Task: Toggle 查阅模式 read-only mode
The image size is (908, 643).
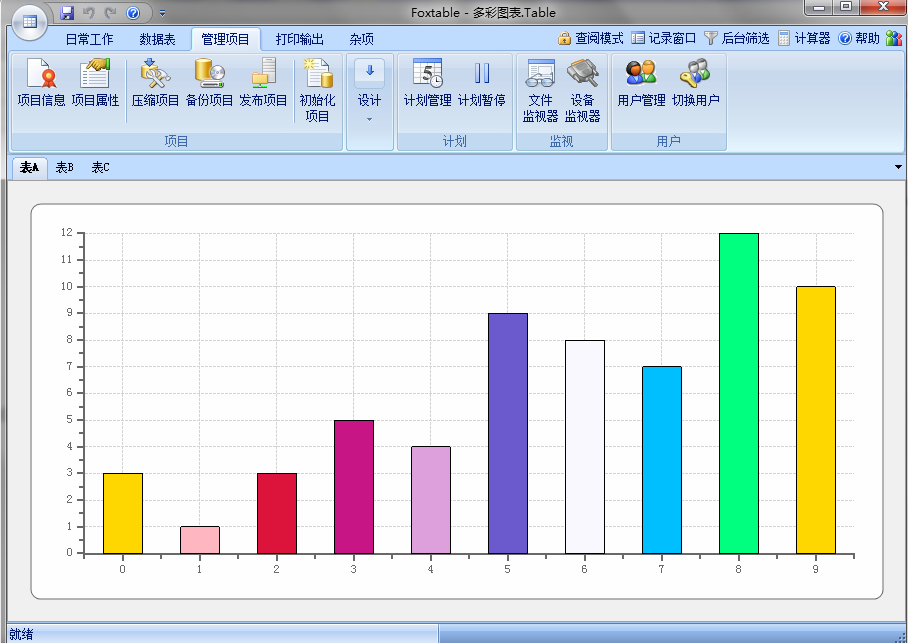Action: click(x=590, y=38)
